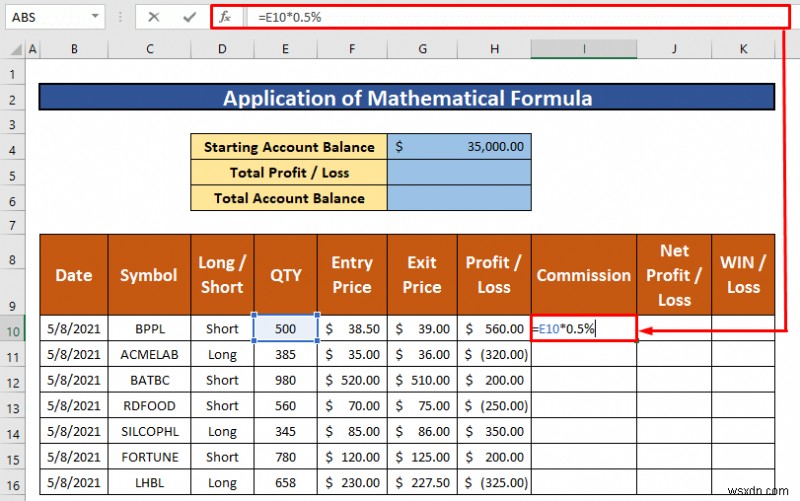The height and width of the screenshot is (501, 800).
Task: Select column C header
Action: tap(149, 49)
